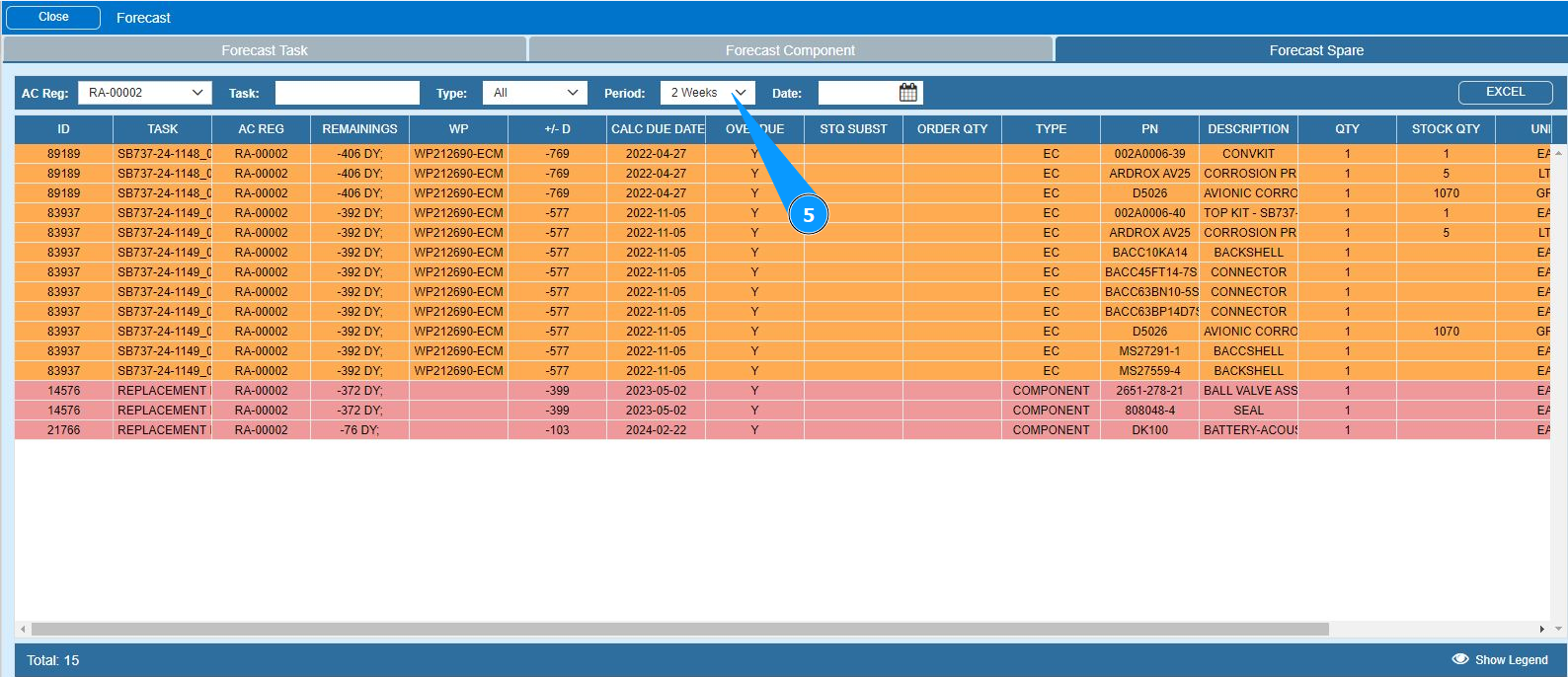Expand the AC Reg dropdown RA-00002
Screen dimensions: 1568x677
click(144, 93)
